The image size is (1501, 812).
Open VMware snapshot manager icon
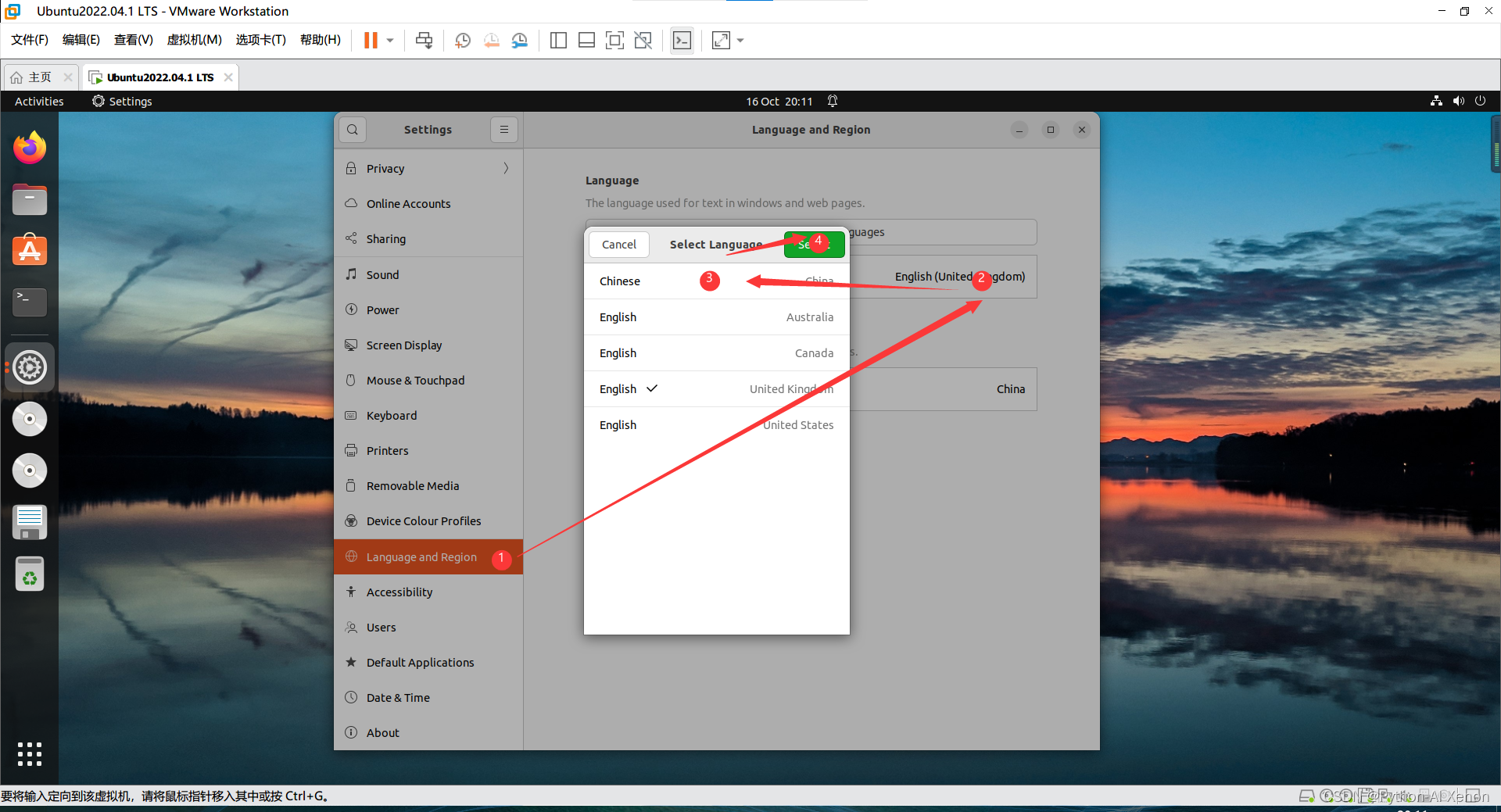point(519,40)
